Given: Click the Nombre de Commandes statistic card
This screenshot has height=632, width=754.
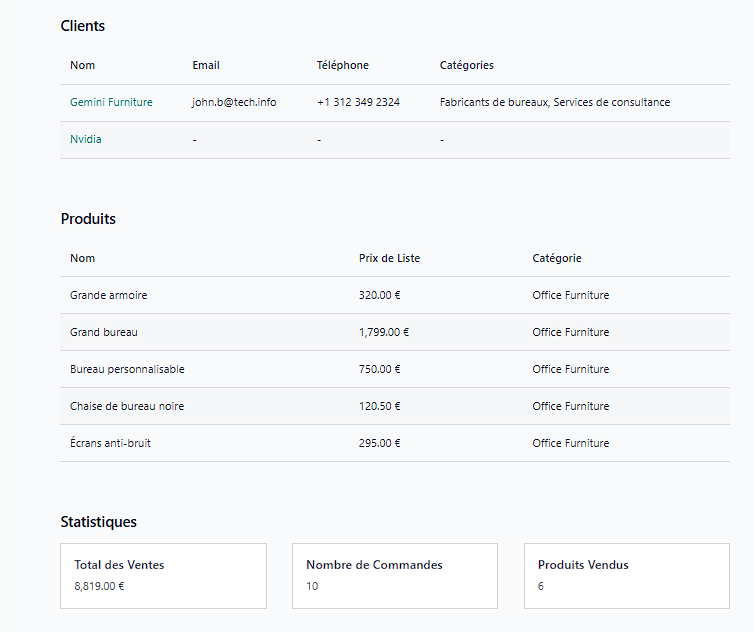Looking at the screenshot, I should point(394,575).
